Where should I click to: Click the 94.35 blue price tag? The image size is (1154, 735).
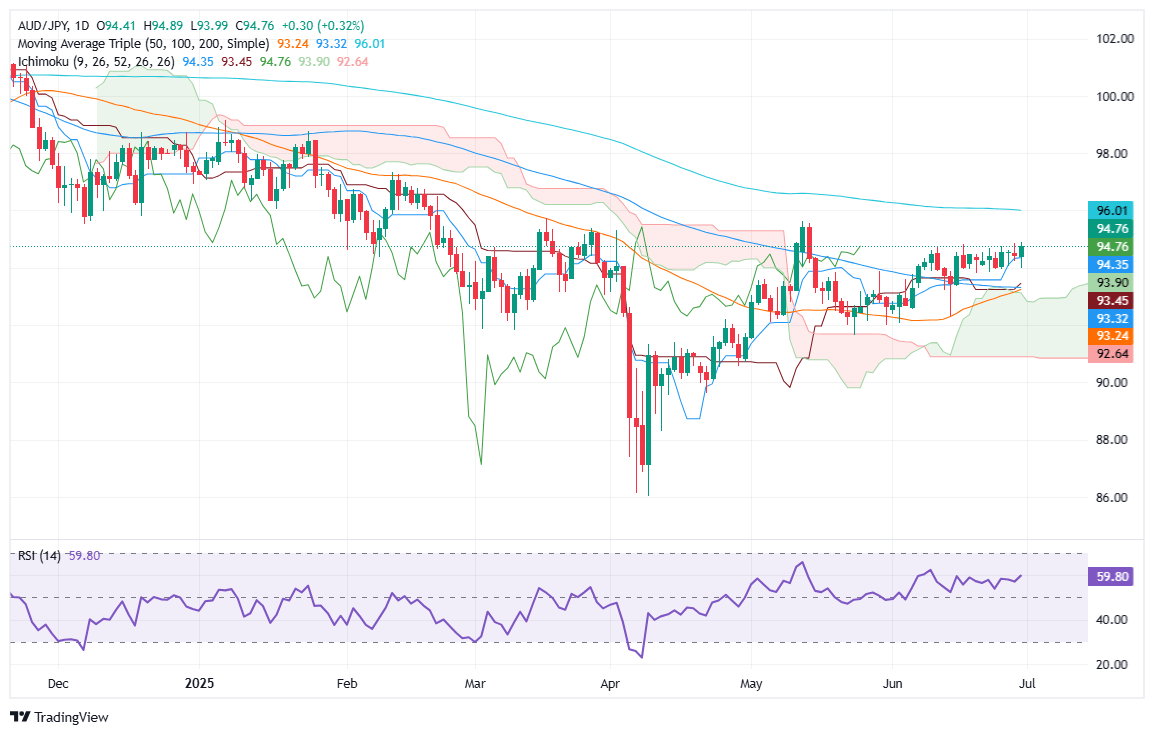[x=1112, y=265]
